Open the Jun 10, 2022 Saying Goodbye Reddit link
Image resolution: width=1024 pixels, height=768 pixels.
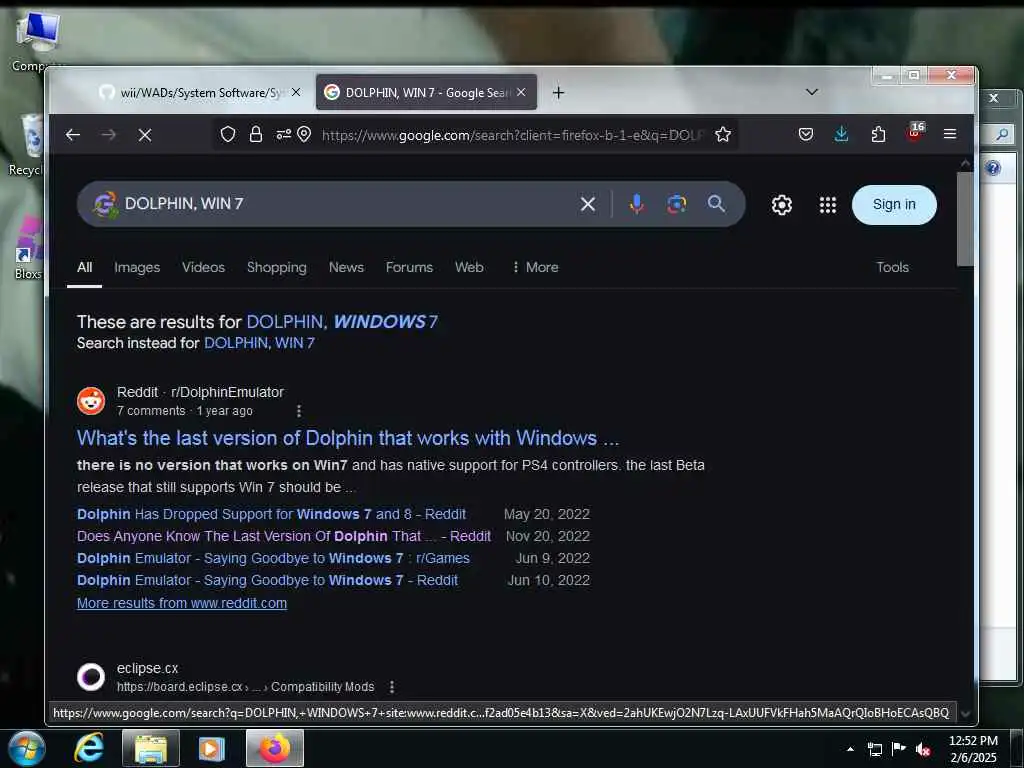tap(267, 580)
